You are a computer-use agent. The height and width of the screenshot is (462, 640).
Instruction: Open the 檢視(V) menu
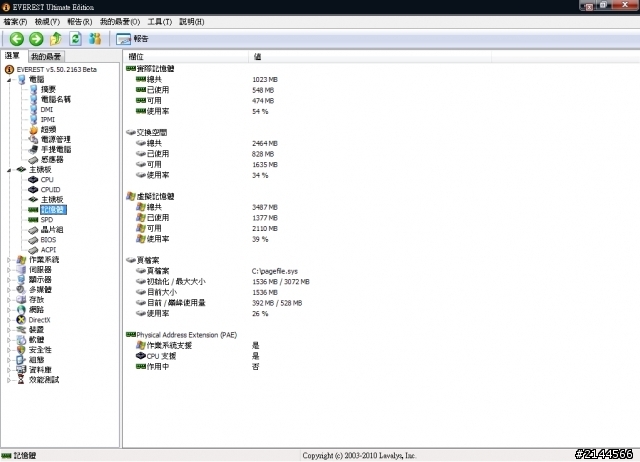(47, 22)
